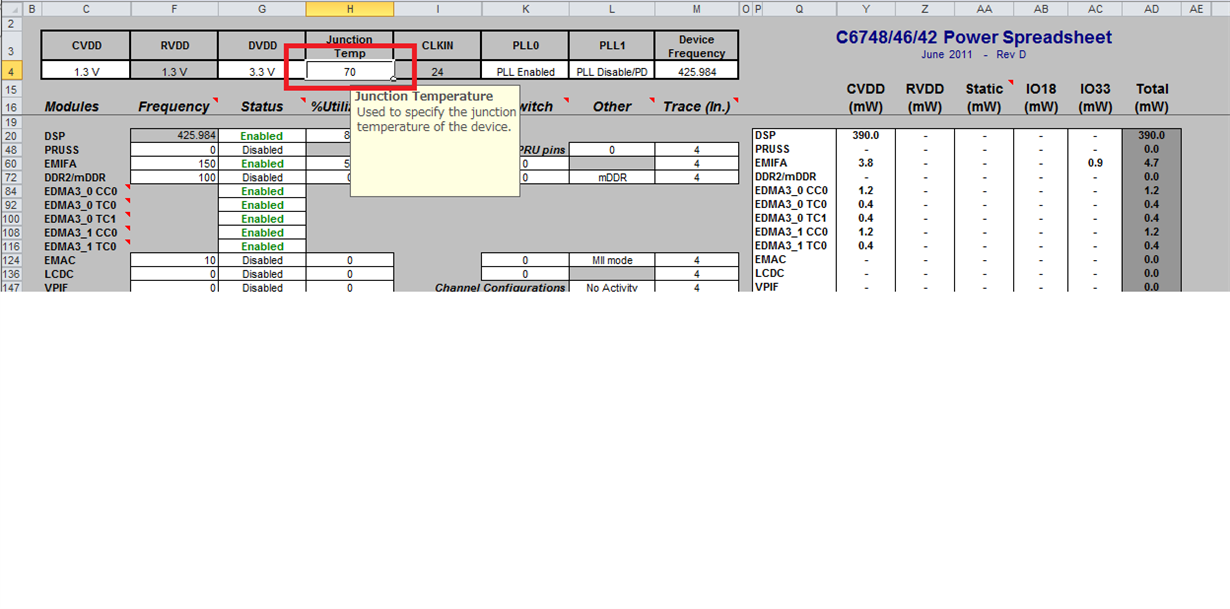Click the DDR2/mDDR frequency cell 100
1230x609 pixels.
174,177
